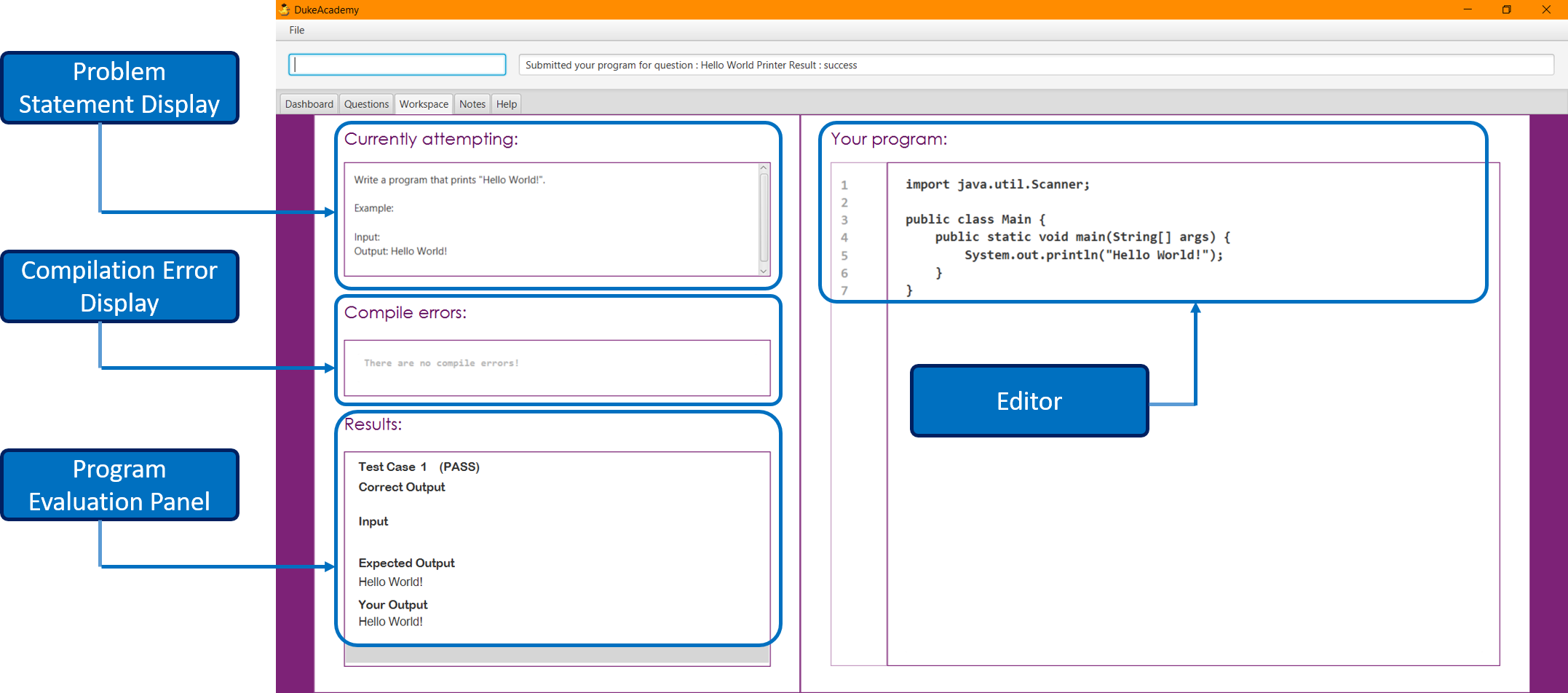Click the "Expected Output" label
The image size is (1568, 693).
(x=406, y=563)
